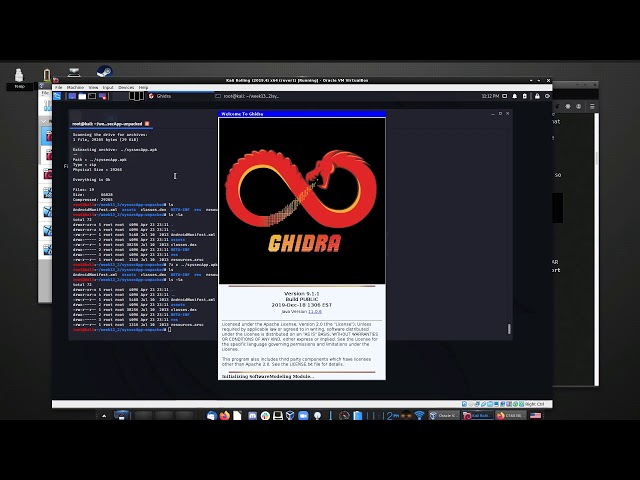Click the Nmap desktop icon

tap(19, 78)
